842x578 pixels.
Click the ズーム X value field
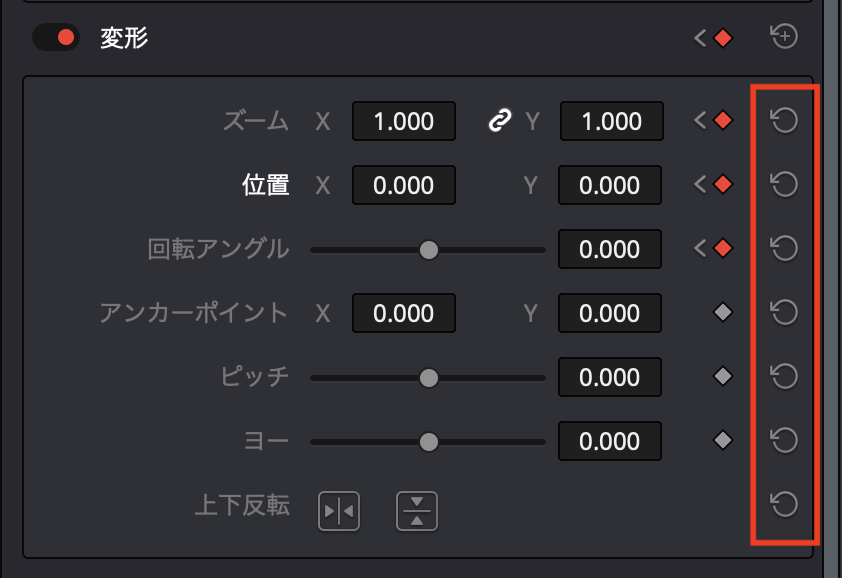pyautogui.click(x=403, y=122)
